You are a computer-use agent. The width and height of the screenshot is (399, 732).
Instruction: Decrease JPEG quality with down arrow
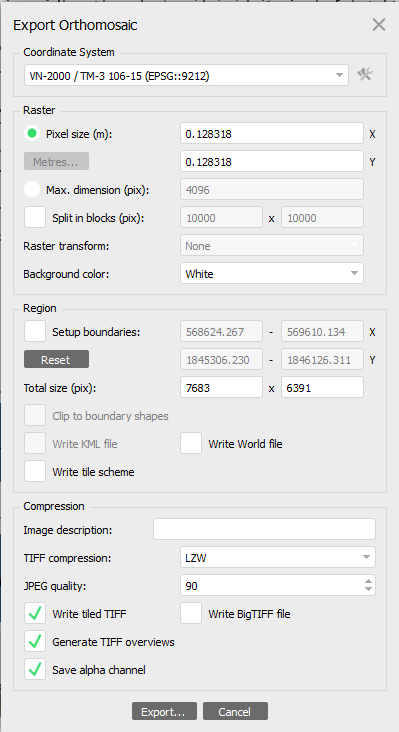click(369, 590)
